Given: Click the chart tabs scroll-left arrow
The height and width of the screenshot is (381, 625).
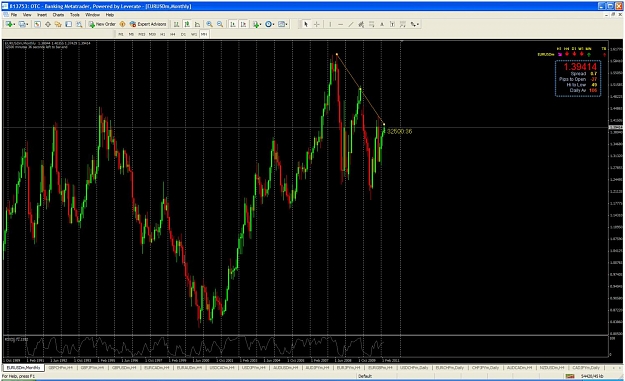Looking at the screenshot, I should pyautogui.click(x=614, y=368).
